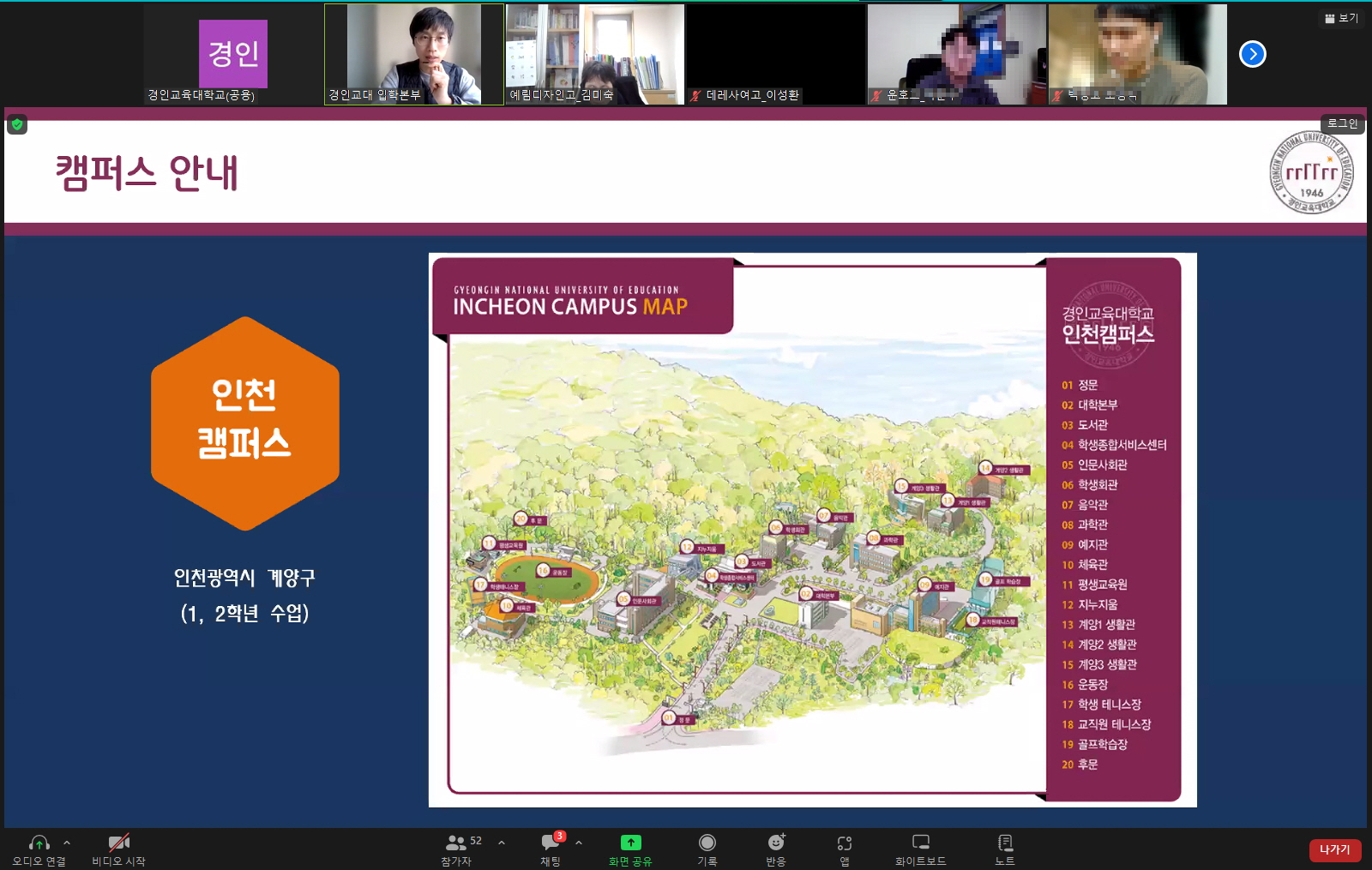Click the red leave meeting button
1372x870 pixels.
[x=1334, y=849]
